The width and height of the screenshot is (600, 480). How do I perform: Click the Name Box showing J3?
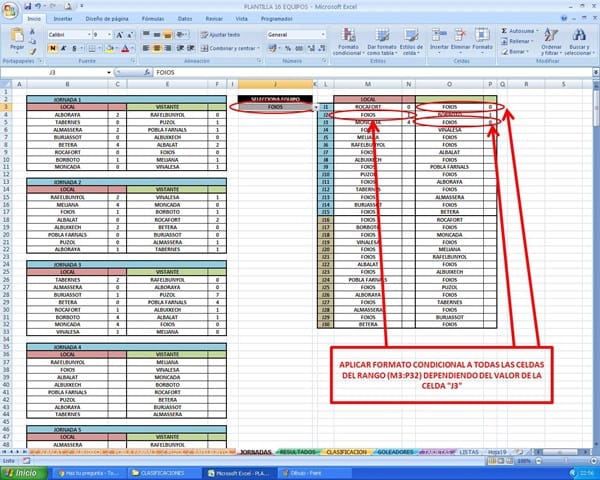click(x=55, y=72)
